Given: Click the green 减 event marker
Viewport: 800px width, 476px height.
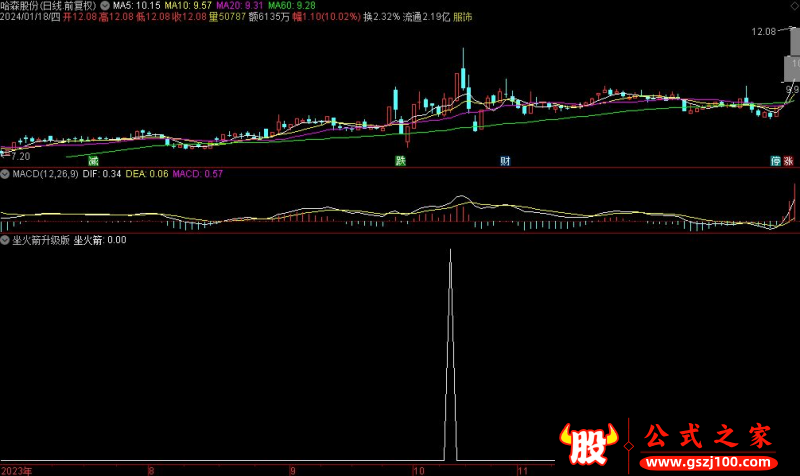Looking at the screenshot, I should (93, 161).
